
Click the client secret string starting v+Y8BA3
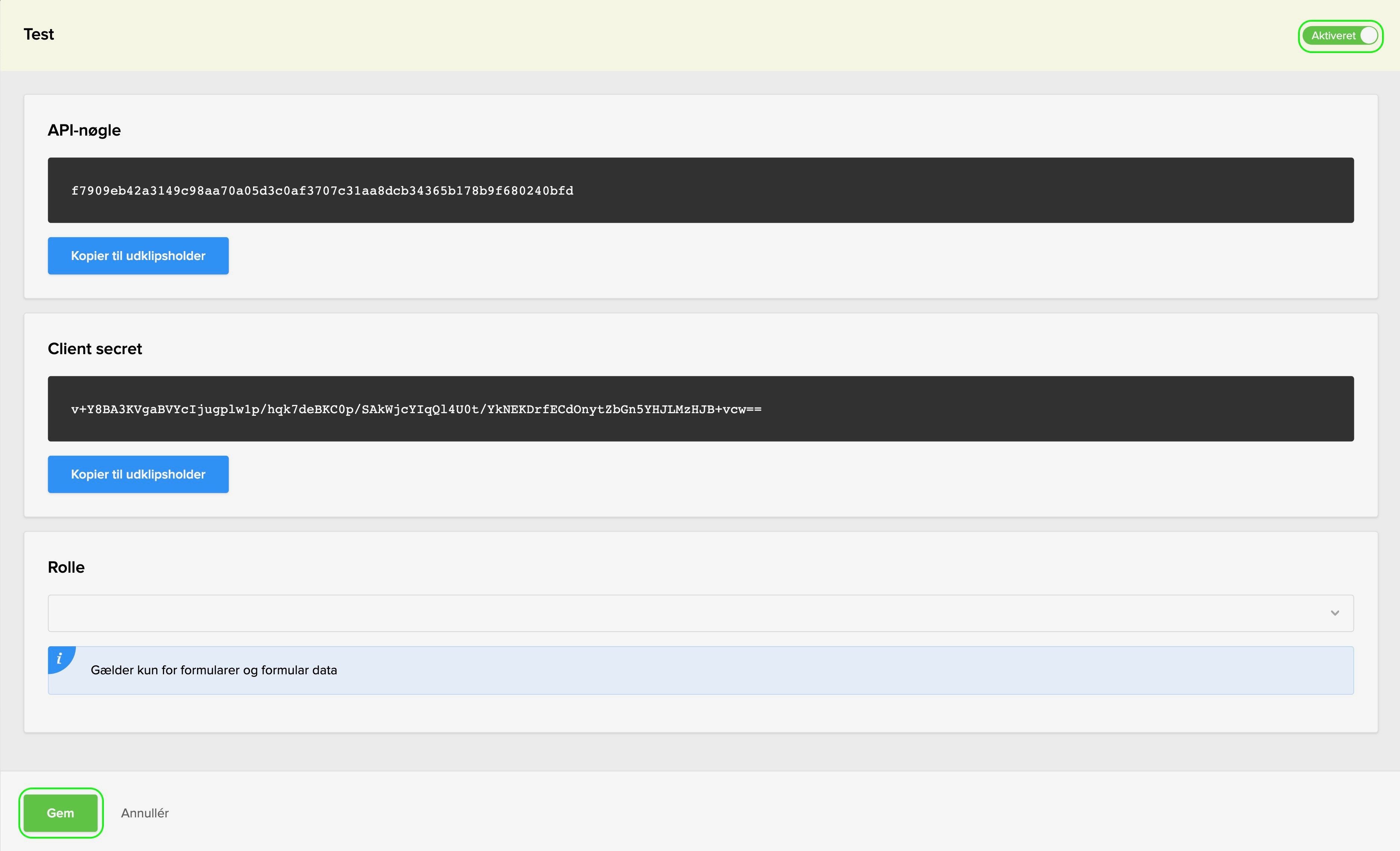[416, 409]
